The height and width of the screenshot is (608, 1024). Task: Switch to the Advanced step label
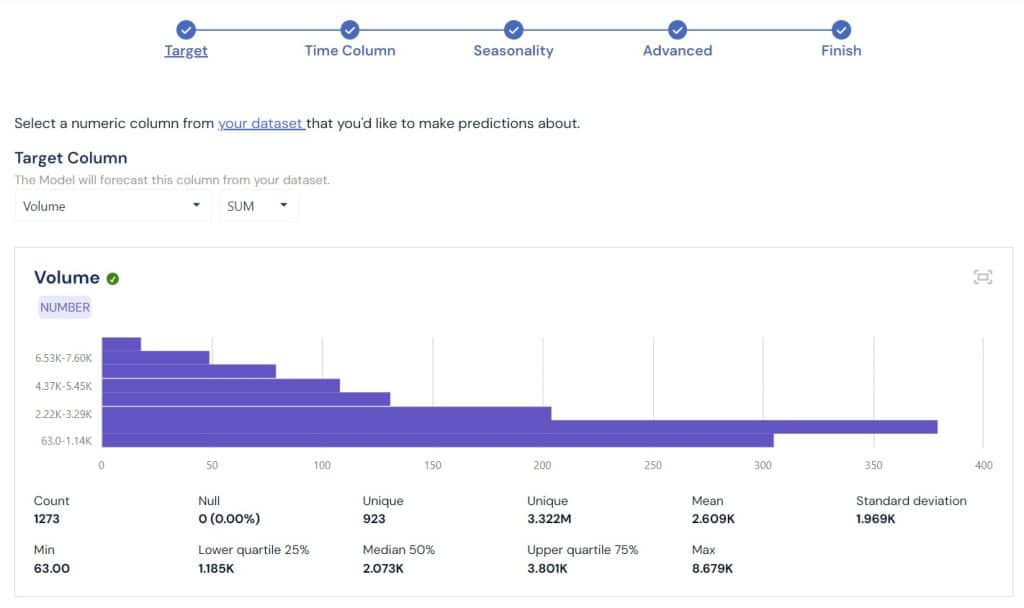point(678,49)
